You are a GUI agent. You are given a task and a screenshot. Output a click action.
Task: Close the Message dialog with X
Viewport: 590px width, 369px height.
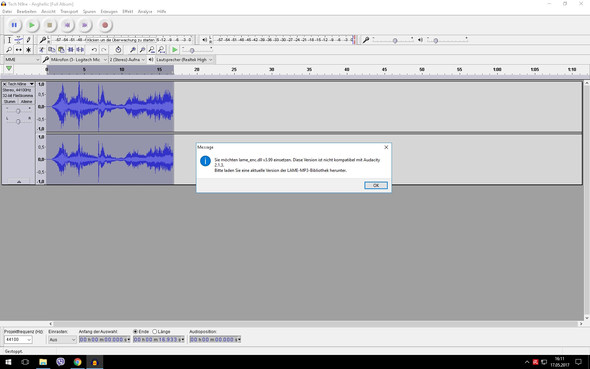pos(386,147)
